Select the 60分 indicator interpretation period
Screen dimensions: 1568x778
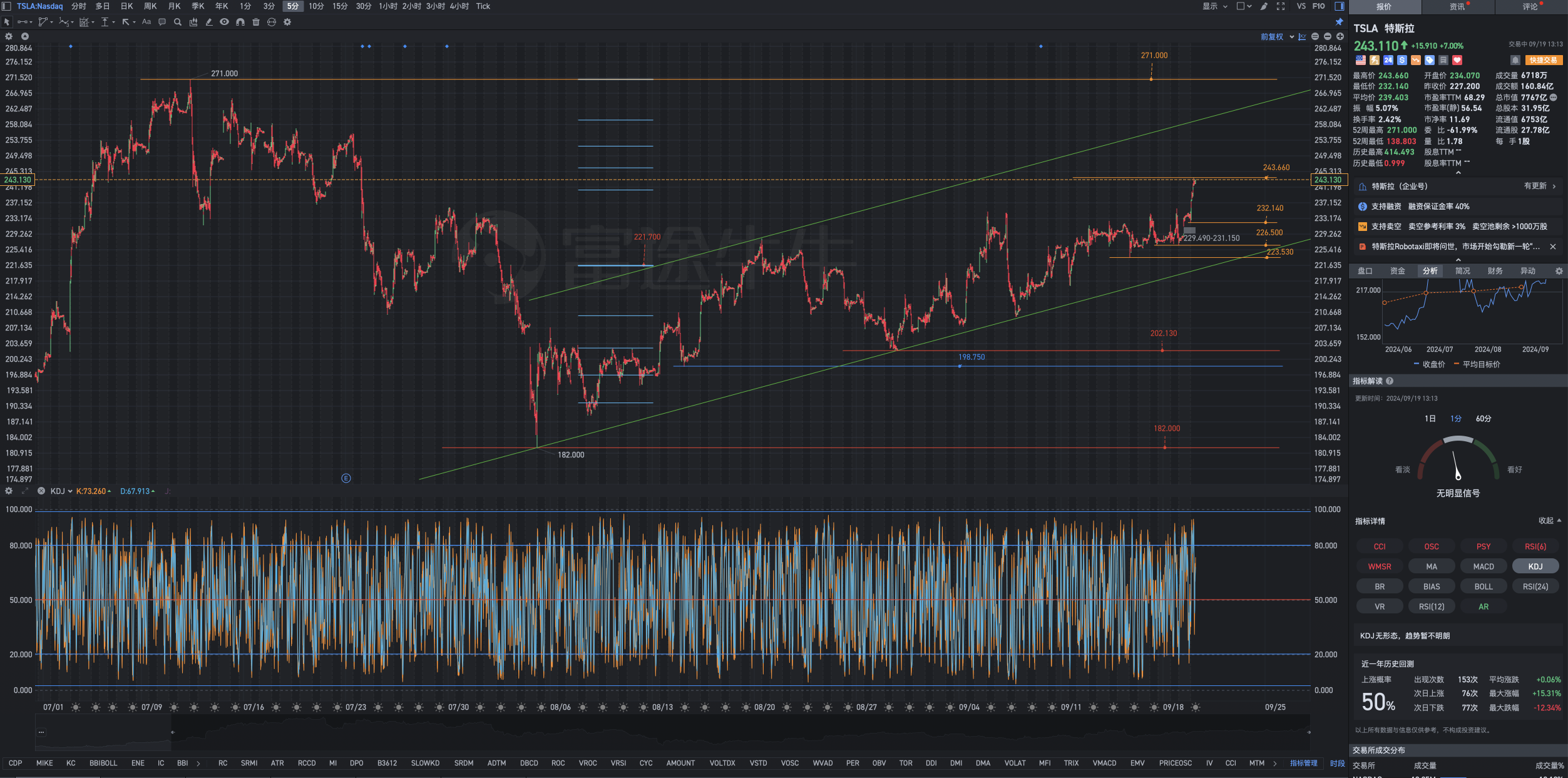click(x=1483, y=419)
